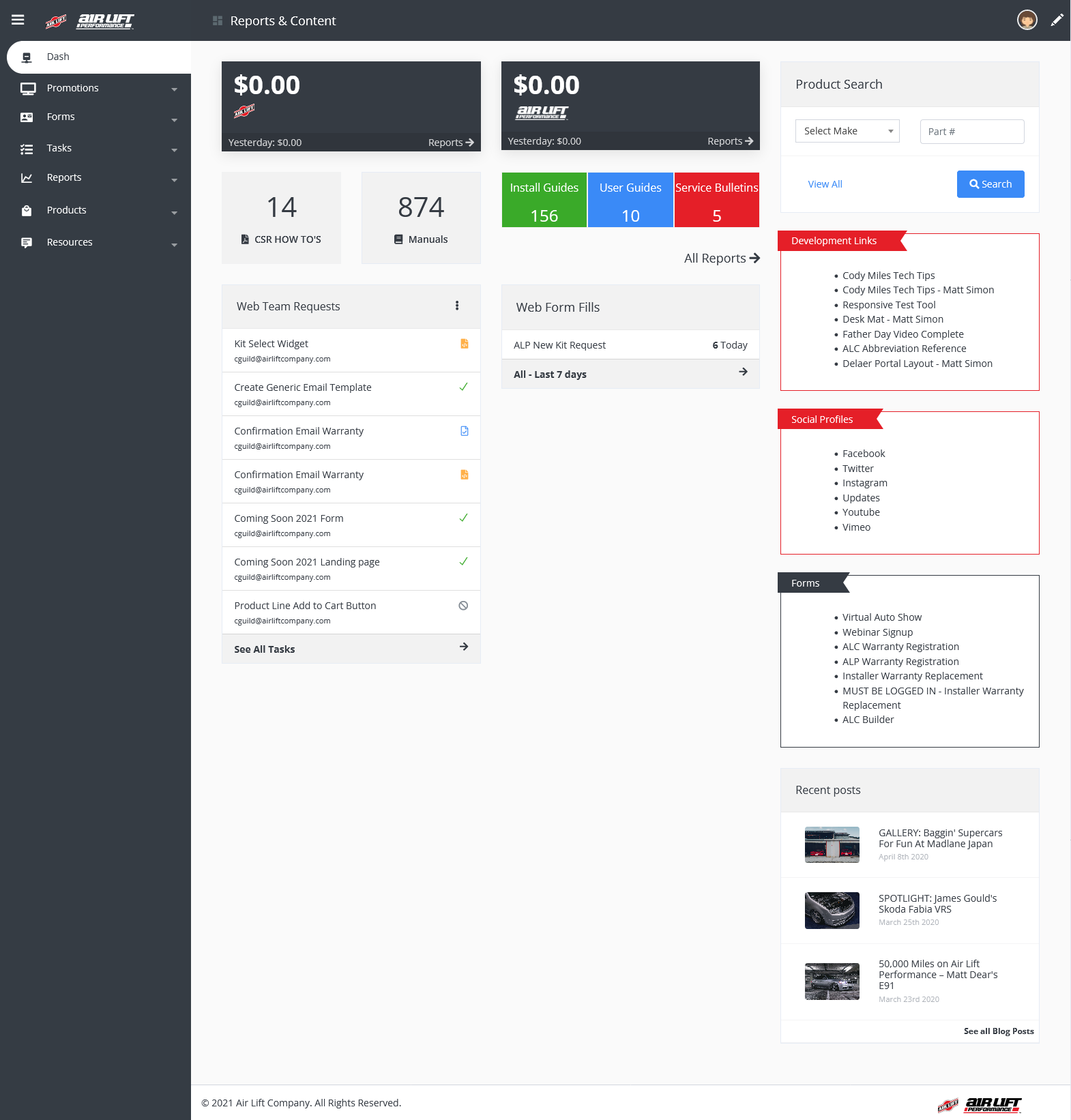Screen dimensions: 1071x1120
Task: Open Skoda Fabia VRS post thumbnail
Action: pyautogui.click(x=832, y=911)
